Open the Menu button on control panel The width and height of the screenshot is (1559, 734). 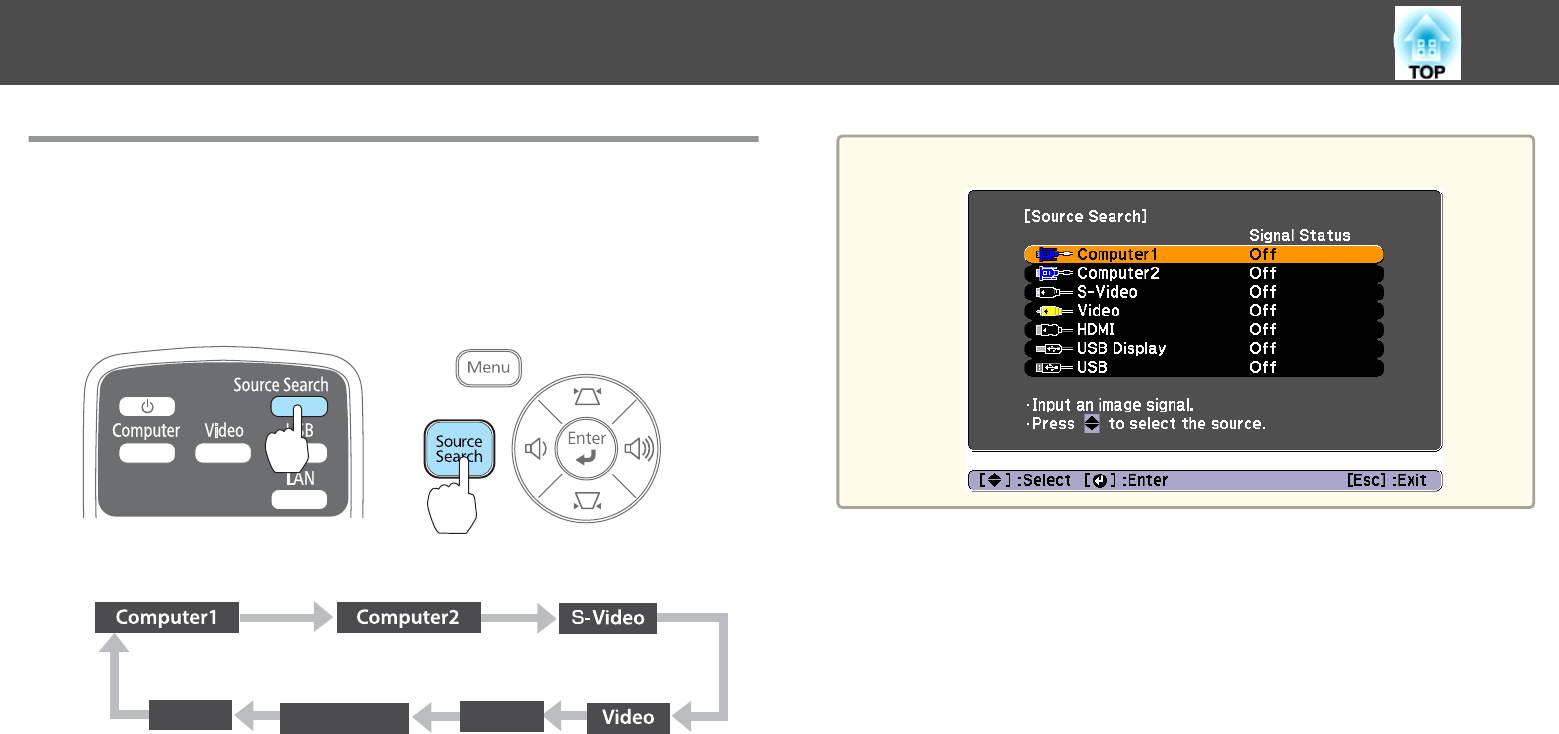pyautogui.click(x=489, y=367)
